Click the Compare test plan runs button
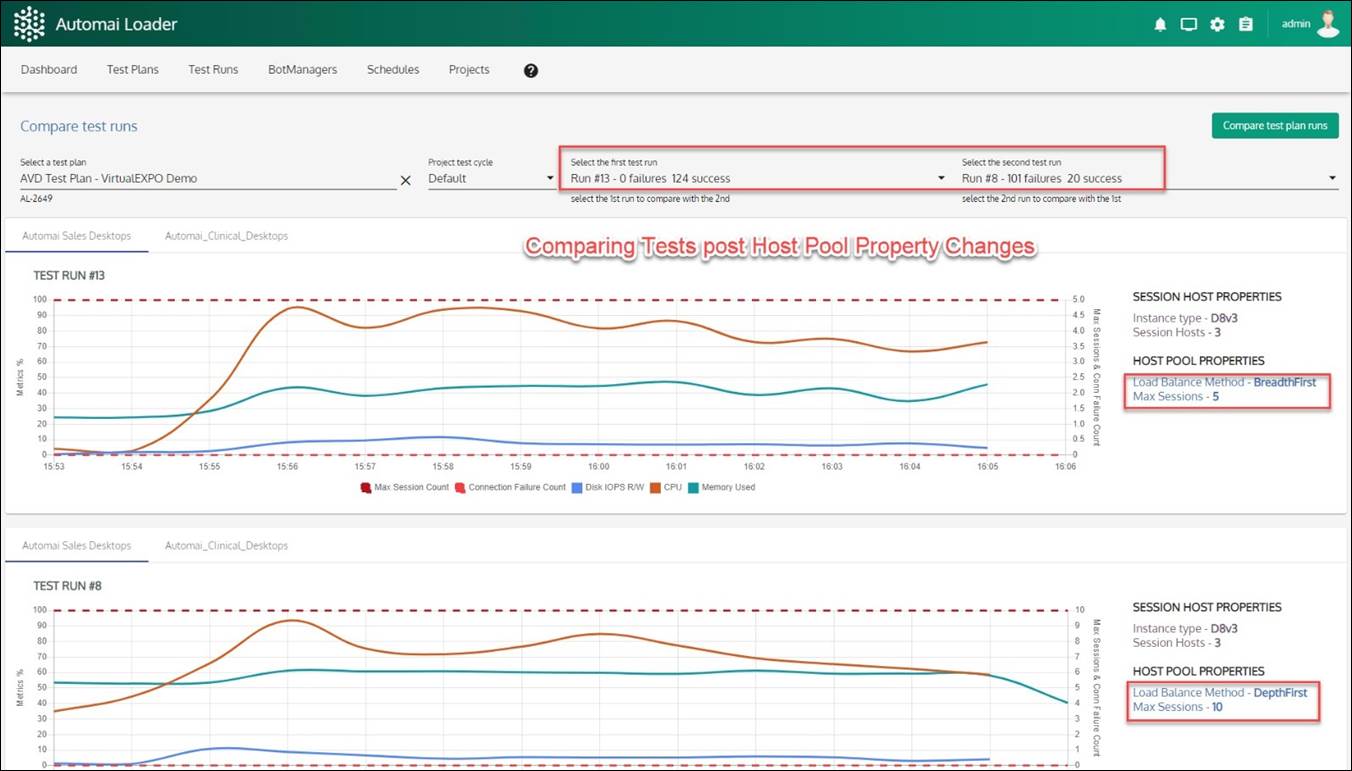 [1274, 125]
